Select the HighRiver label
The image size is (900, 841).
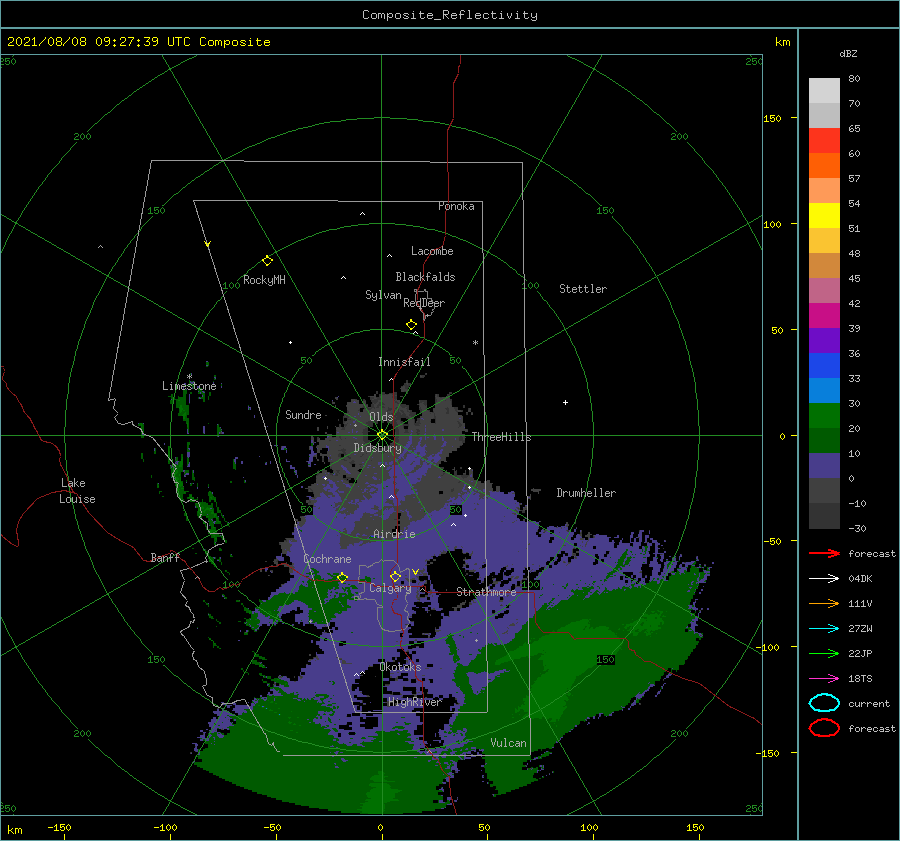414,702
